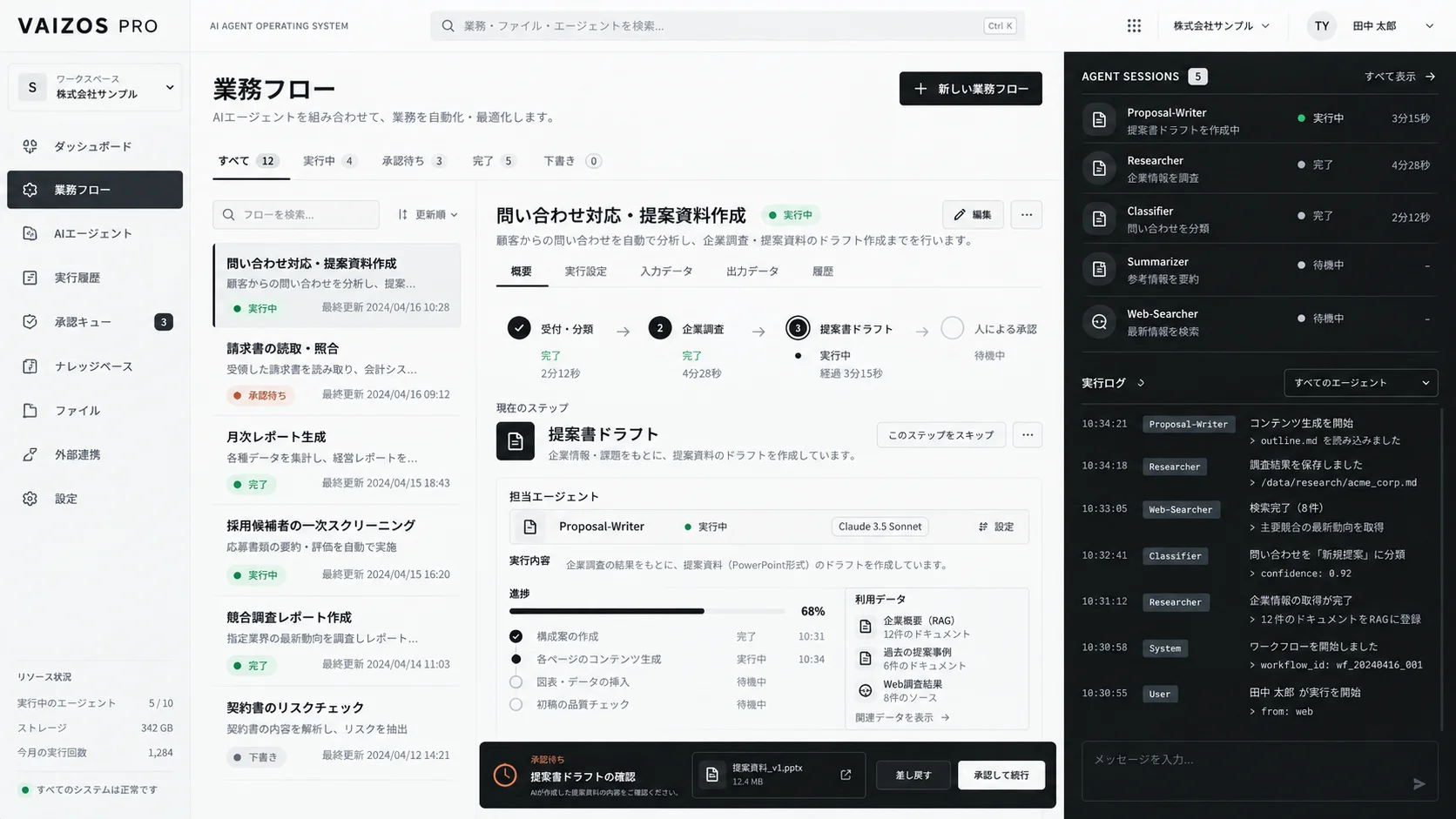Image resolution: width=1456 pixels, height=819 pixels.
Task: Click the 設定 sliders icon for Proposal-Writer
Action: (983, 527)
